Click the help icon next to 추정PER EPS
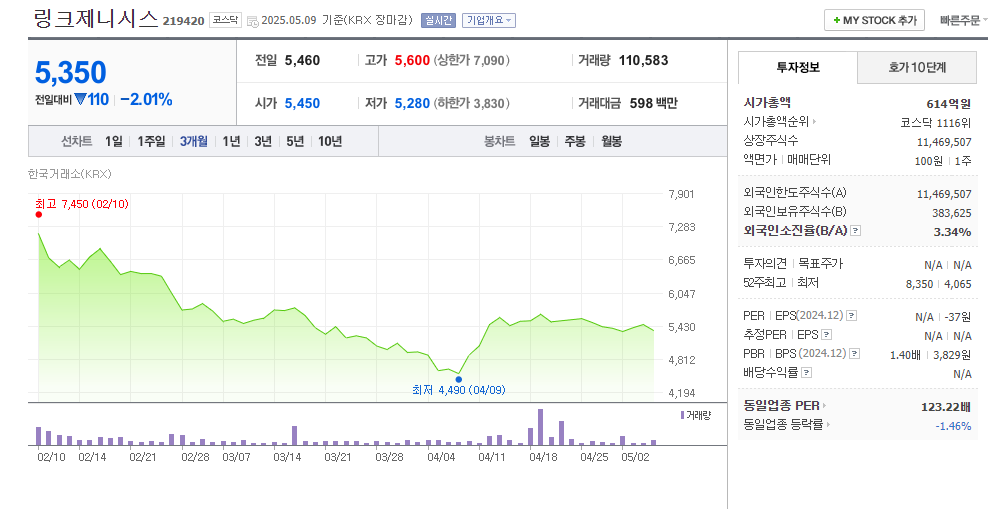The height and width of the screenshot is (509, 995). click(x=826, y=334)
